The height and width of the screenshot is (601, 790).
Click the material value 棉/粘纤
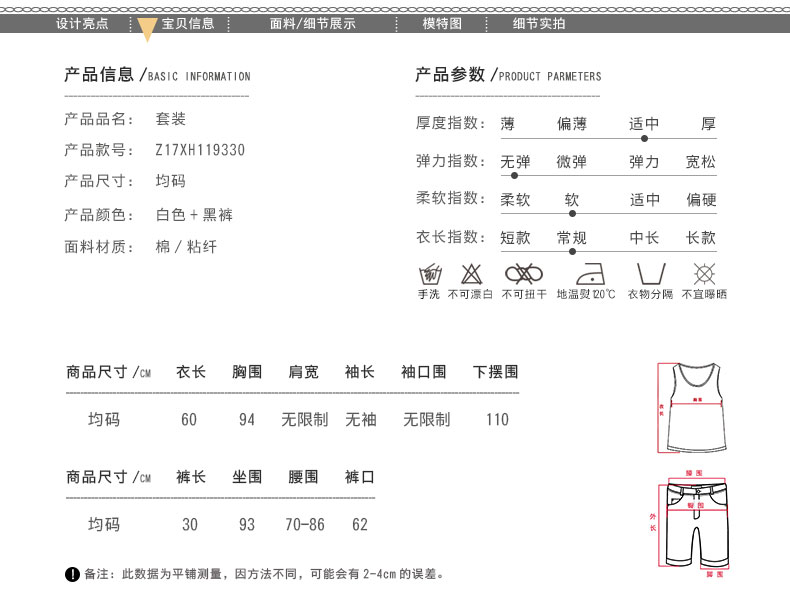coord(186,247)
